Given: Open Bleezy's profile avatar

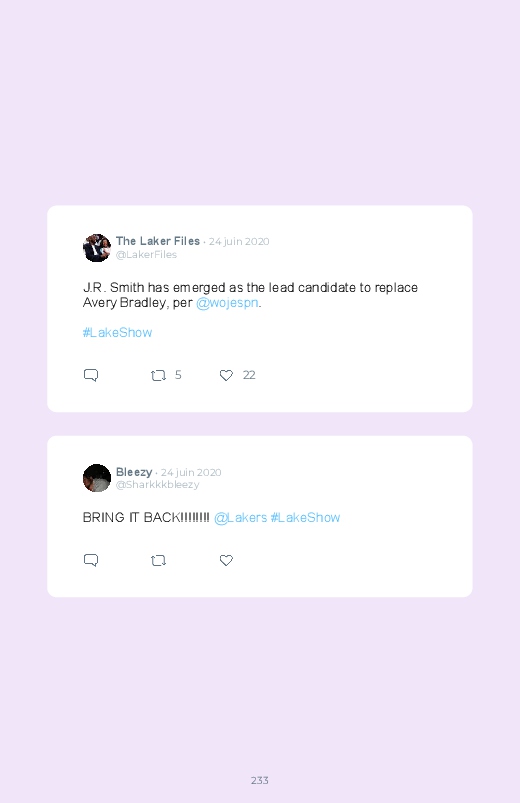Looking at the screenshot, I should pyautogui.click(x=97, y=478).
